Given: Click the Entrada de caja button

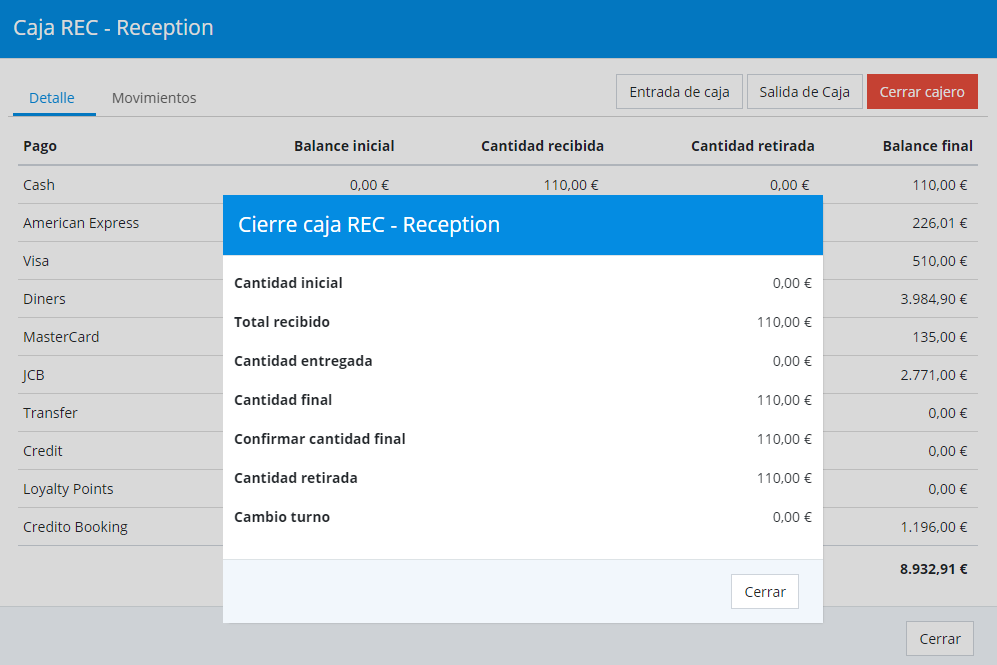Looking at the screenshot, I should (679, 92).
